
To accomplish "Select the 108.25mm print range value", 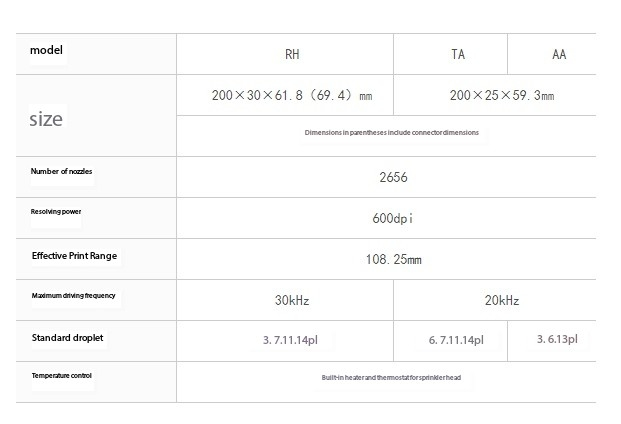I will (x=394, y=260).
